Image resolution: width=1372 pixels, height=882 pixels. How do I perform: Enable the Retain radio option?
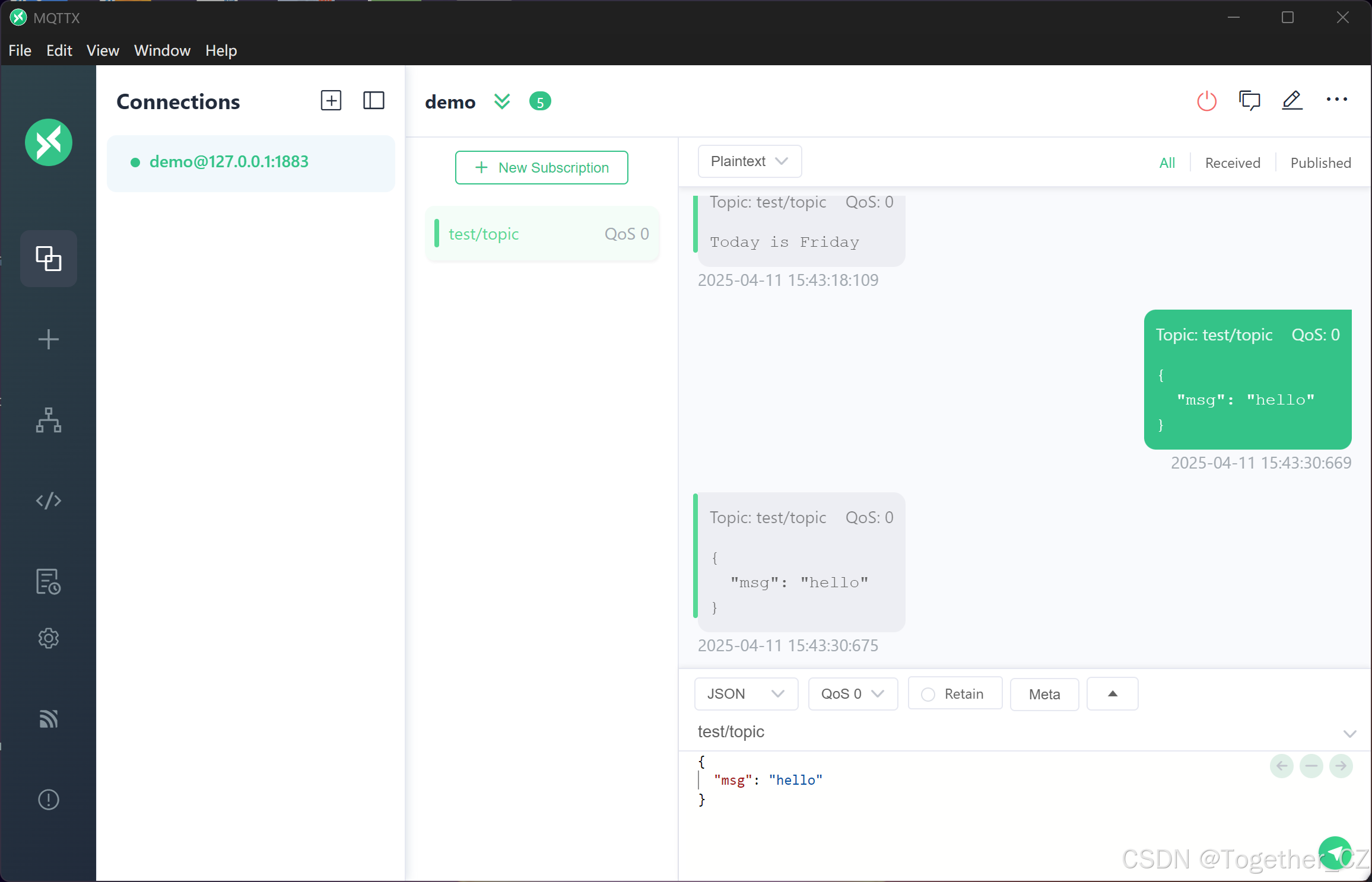click(x=928, y=694)
